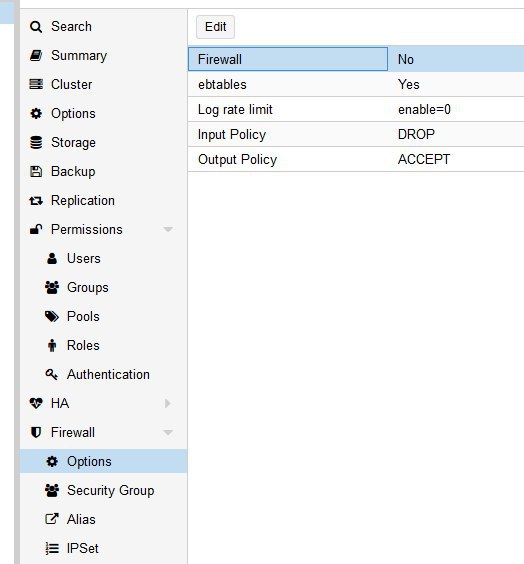This screenshot has width=524, height=564.
Task: Select the Input Policy row
Action: (x=356, y=135)
